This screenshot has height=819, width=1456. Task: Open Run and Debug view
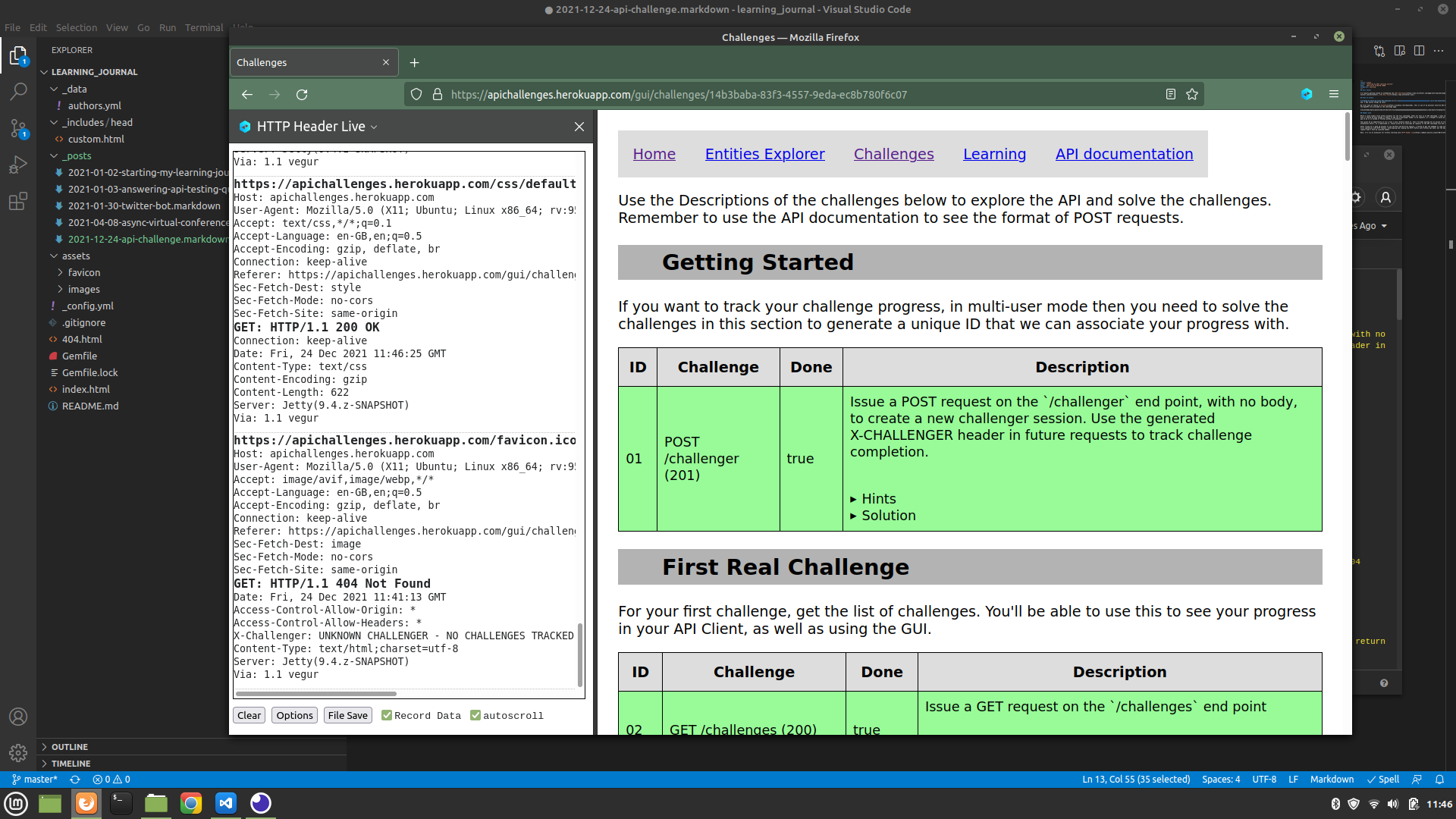point(18,165)
